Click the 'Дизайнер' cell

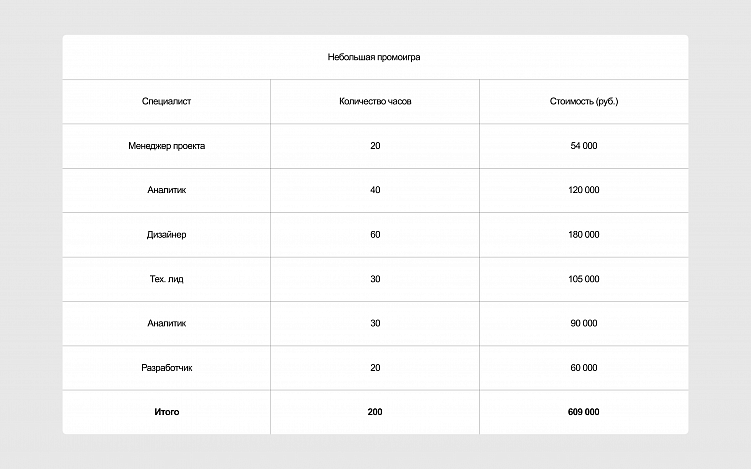pos(166,235)
